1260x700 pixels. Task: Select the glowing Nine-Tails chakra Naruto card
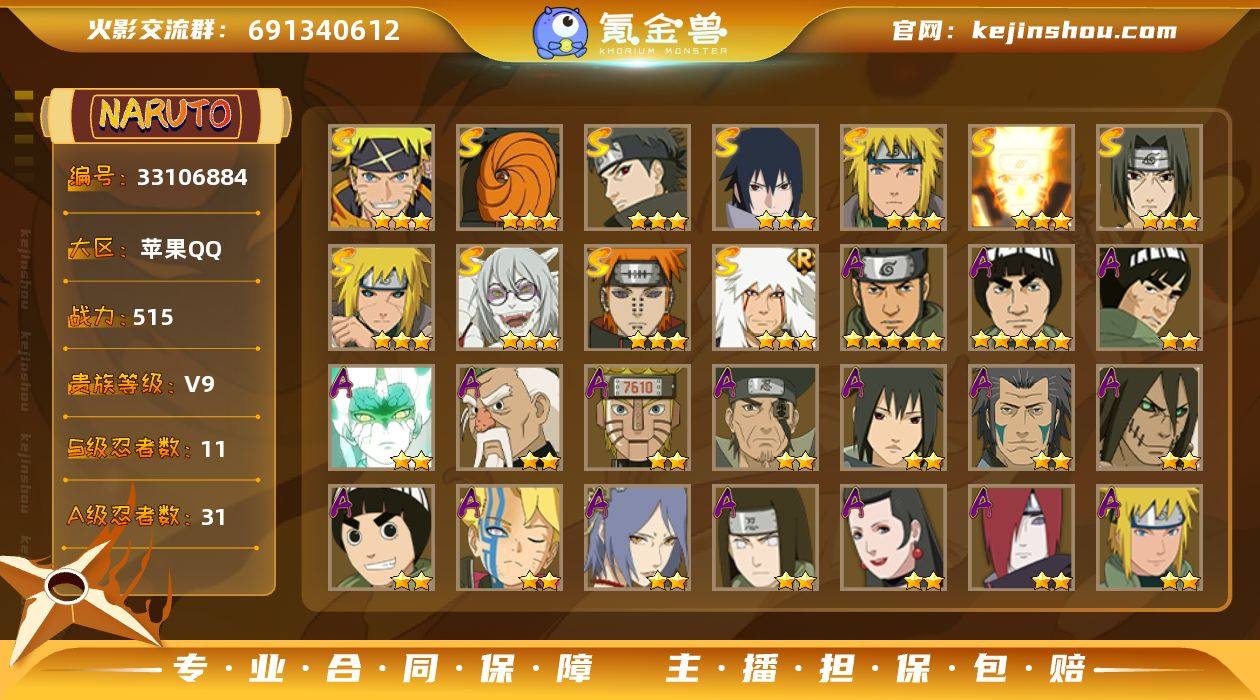pos(1021,178)
